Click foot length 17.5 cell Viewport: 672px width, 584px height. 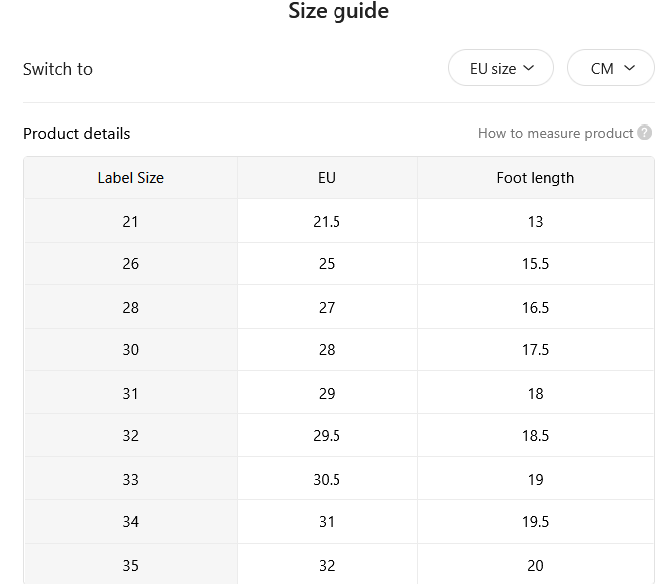pyautogui.click(x=535, y=350)
